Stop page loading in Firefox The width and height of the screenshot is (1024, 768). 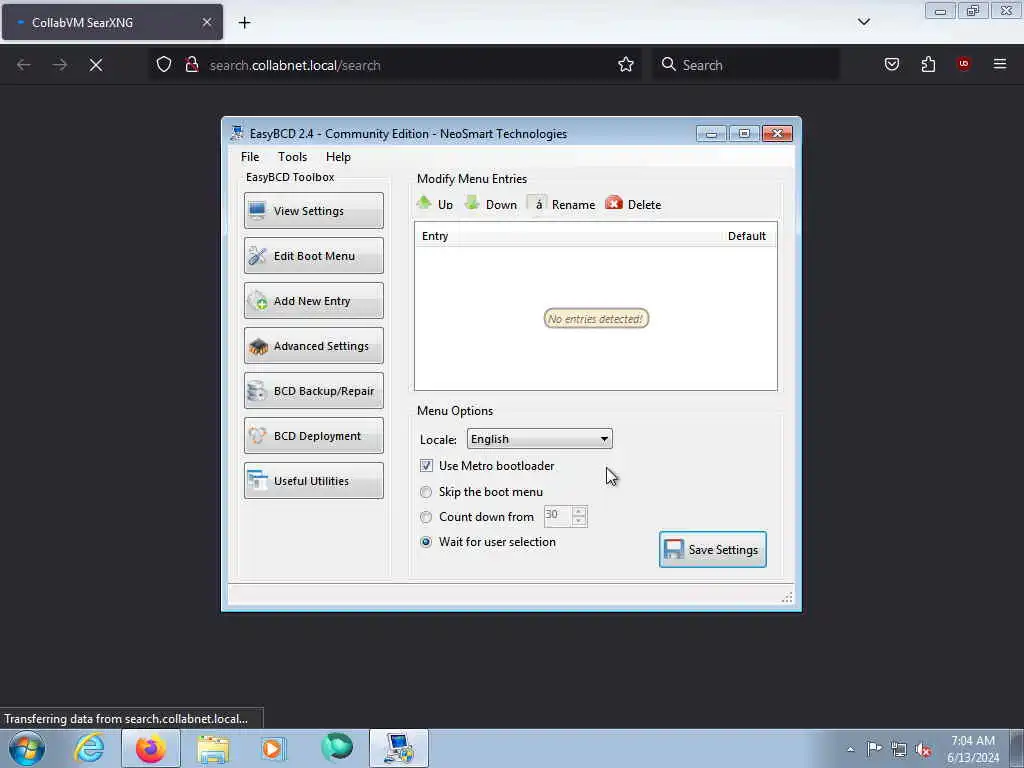click(x=96, y=65)
